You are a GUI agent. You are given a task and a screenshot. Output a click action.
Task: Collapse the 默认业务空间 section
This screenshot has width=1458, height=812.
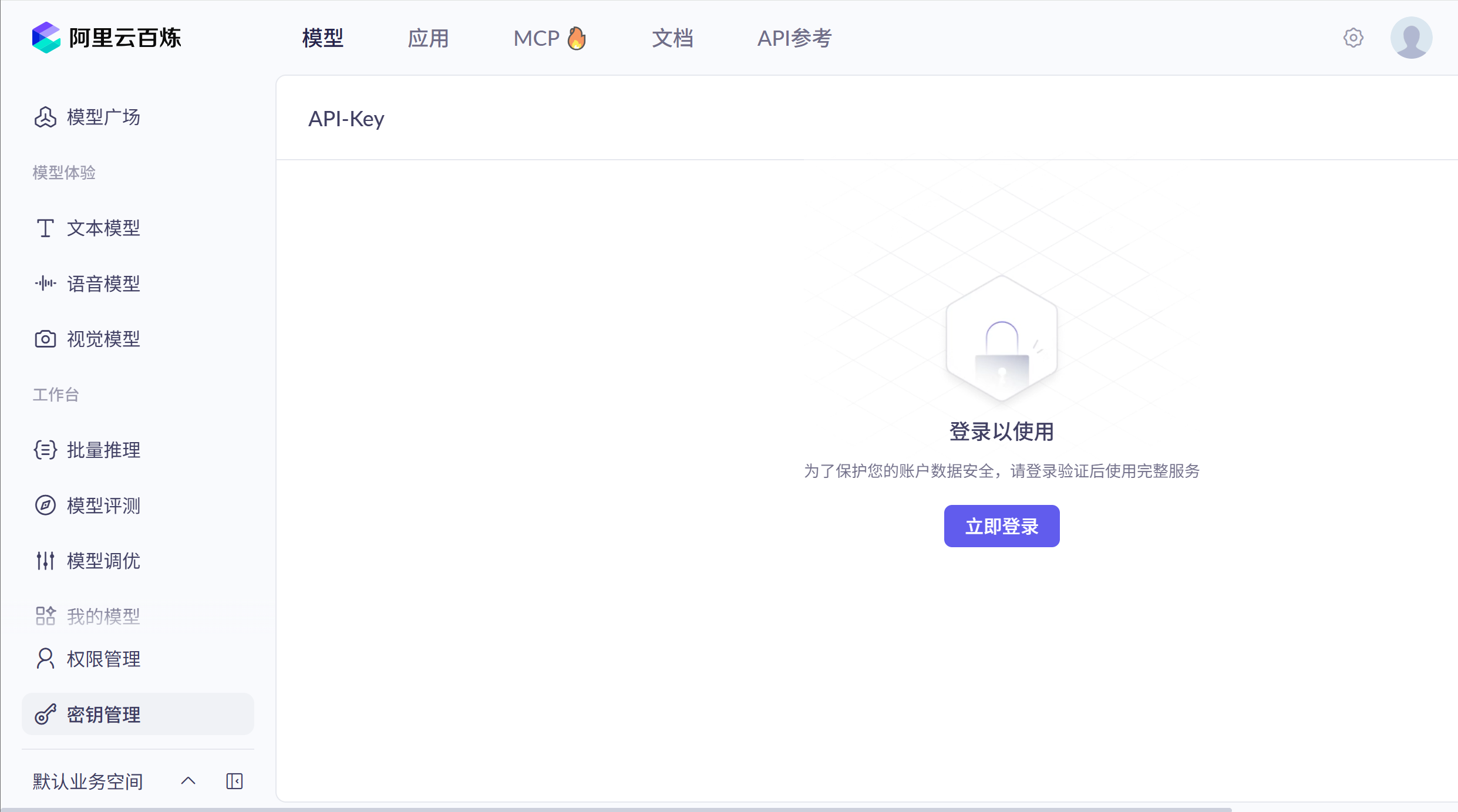point(187,781)
